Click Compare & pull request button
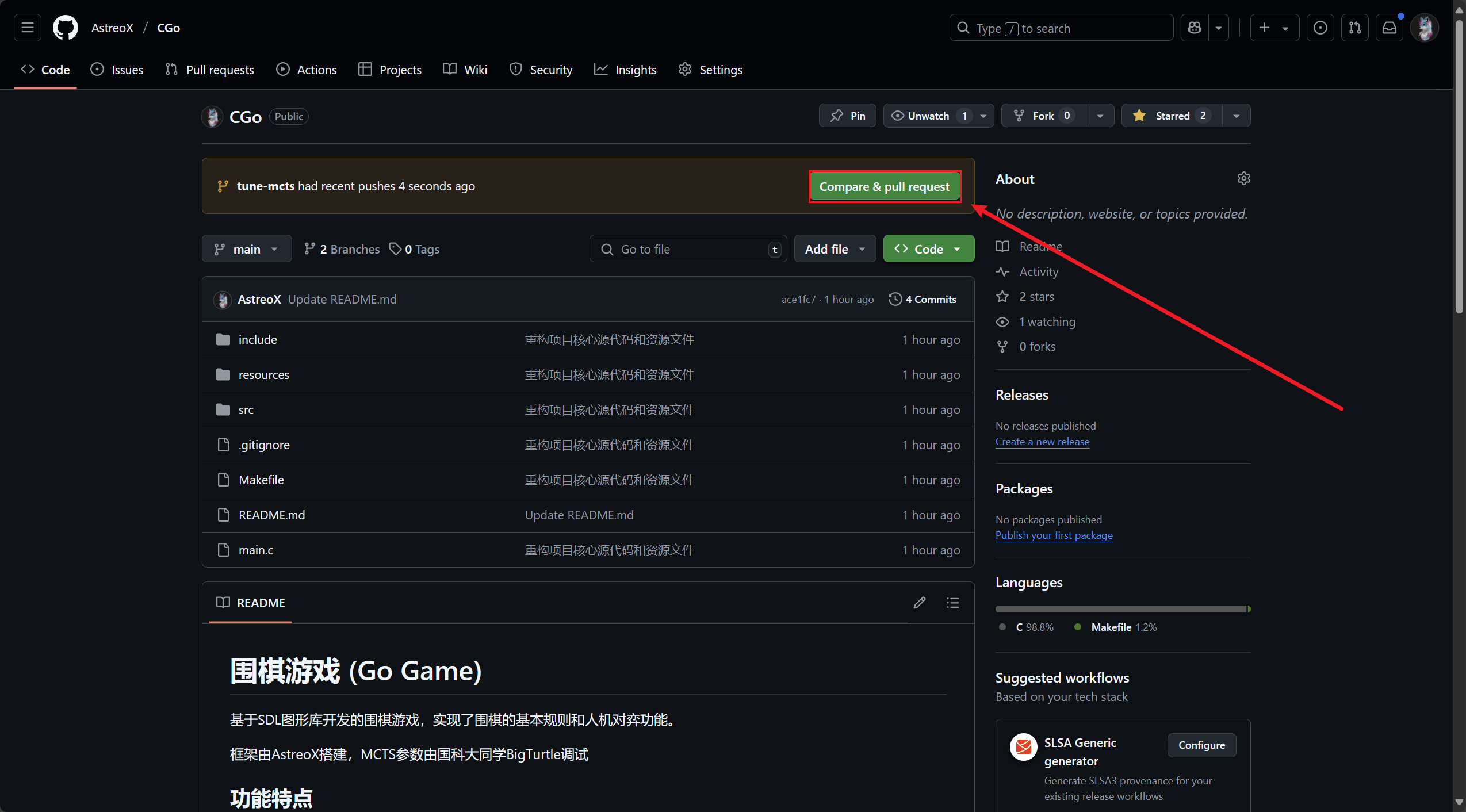This screenshot has height=812, width=1466. point(884,186)
